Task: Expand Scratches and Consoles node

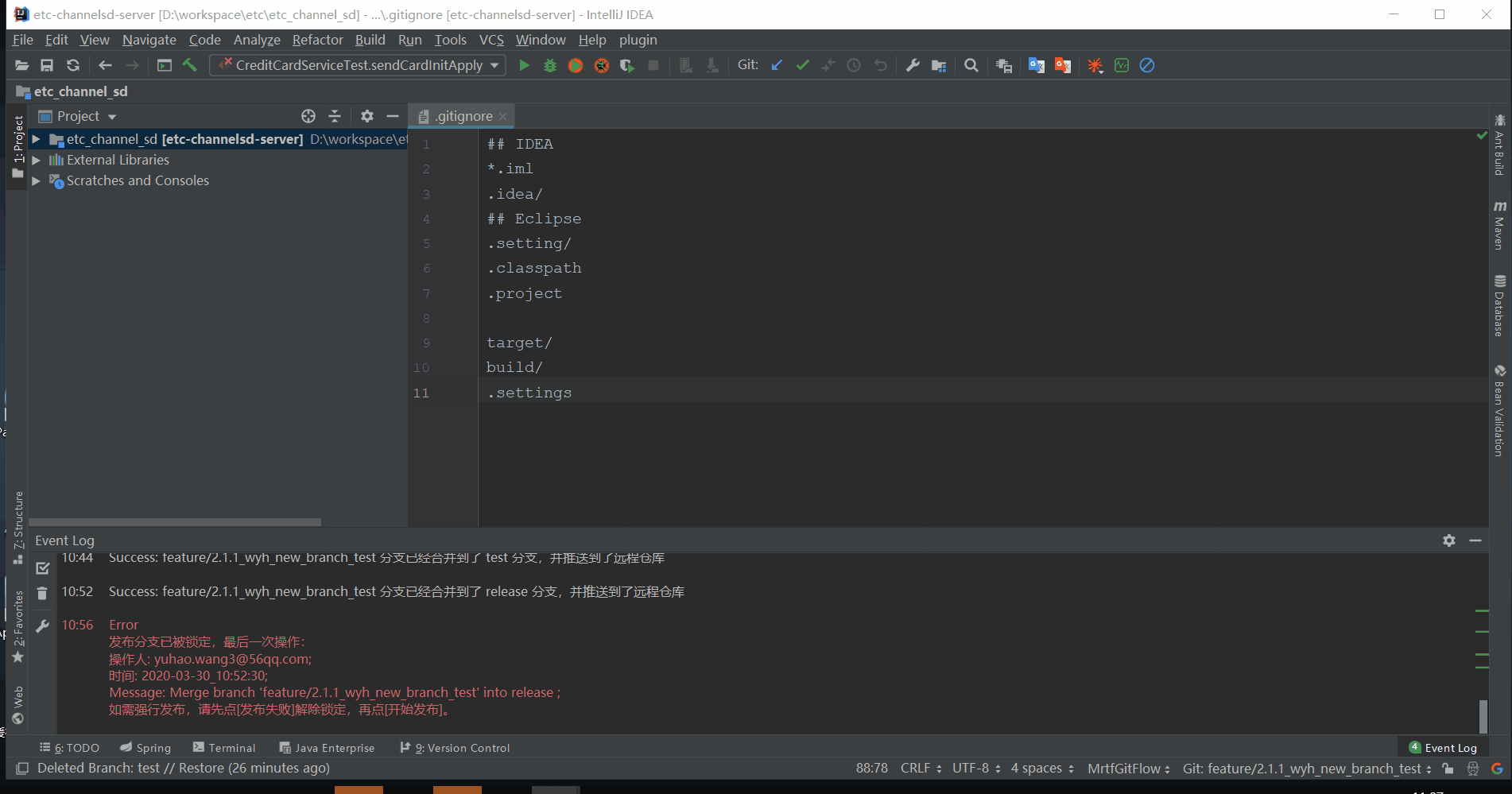Action: (x=36, y=181)
